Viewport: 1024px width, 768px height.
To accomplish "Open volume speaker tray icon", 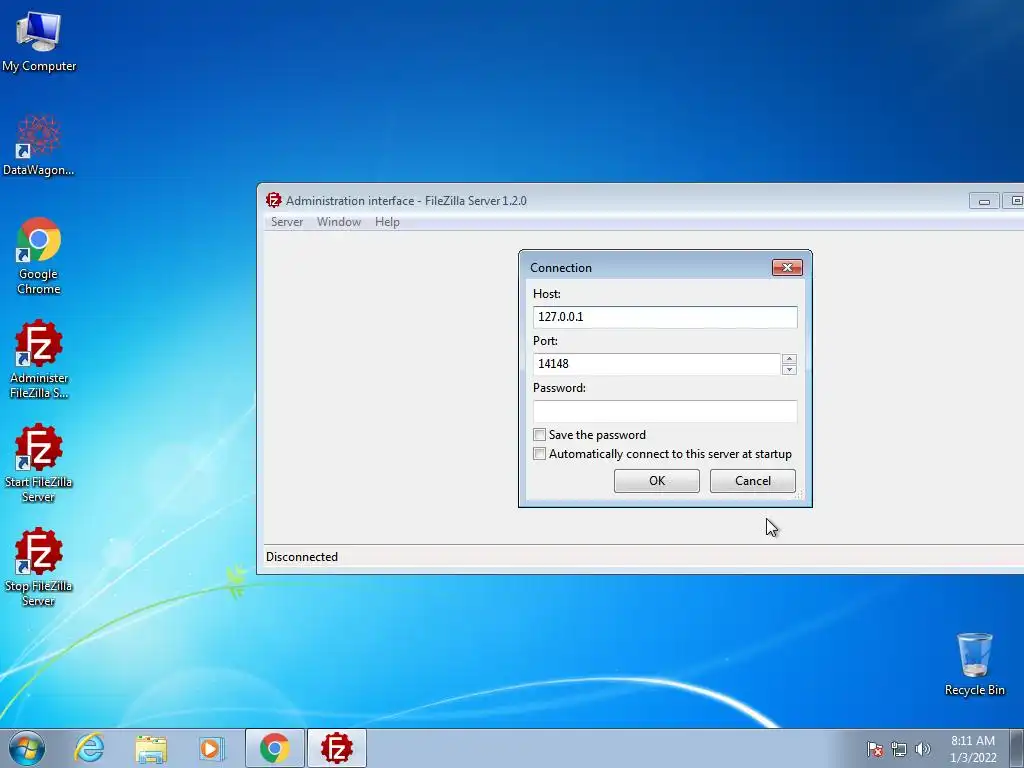I will click(x=922, y=749).
